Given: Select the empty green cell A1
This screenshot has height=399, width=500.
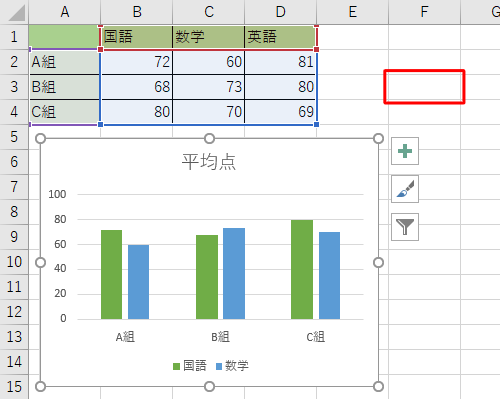Looking at the screenshot, I should click(65, 37).
